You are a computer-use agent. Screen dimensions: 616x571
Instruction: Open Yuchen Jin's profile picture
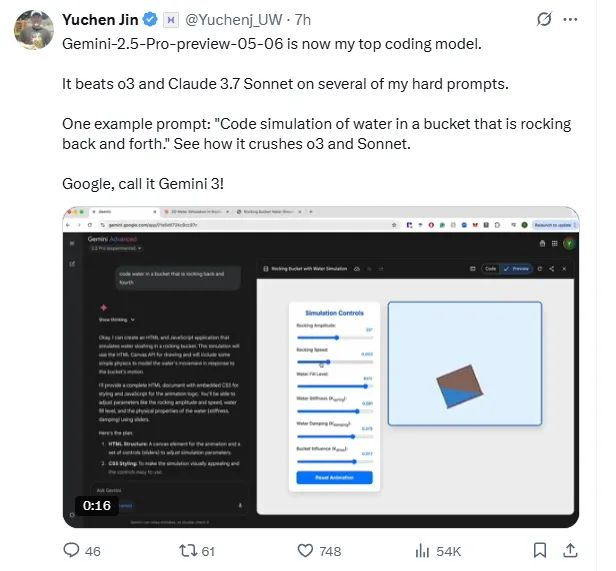[x=33, y=31]
